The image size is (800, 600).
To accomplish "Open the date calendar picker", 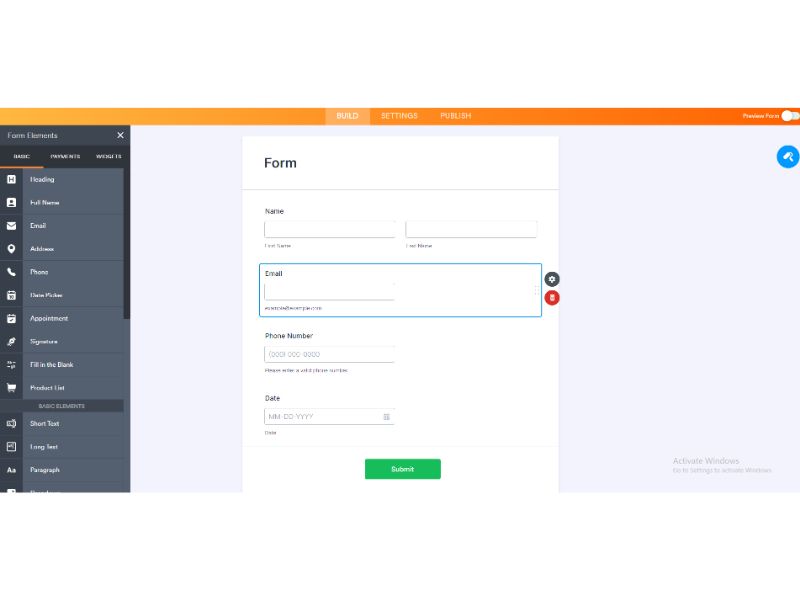I will coord(387,416).
